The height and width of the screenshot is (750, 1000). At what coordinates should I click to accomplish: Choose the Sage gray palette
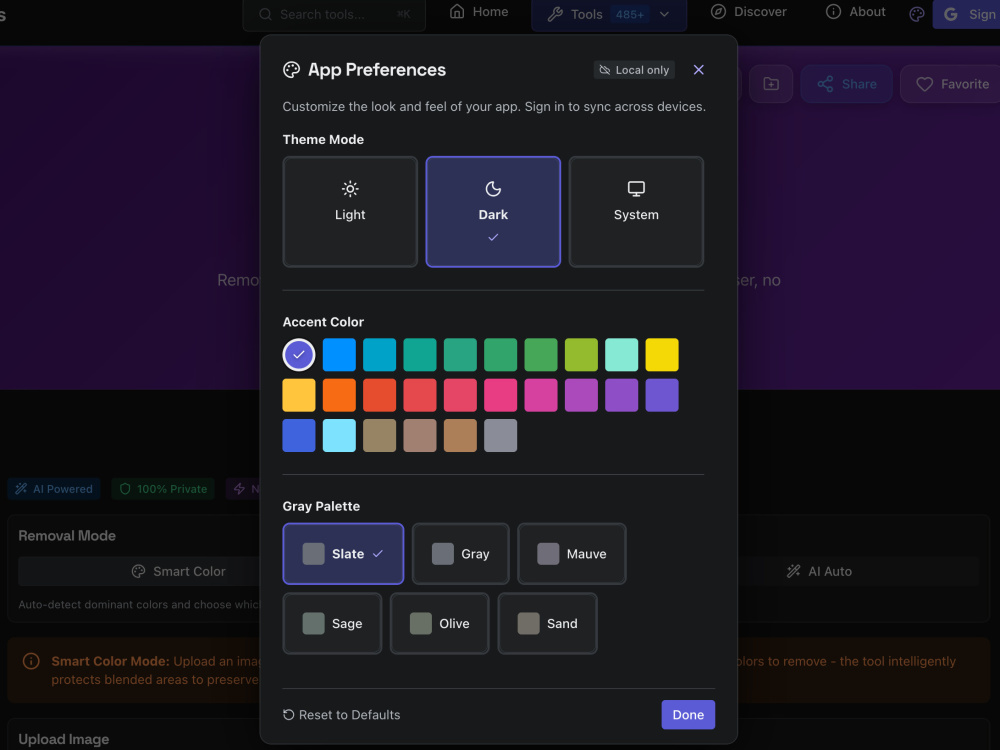[x=332, y=623]
